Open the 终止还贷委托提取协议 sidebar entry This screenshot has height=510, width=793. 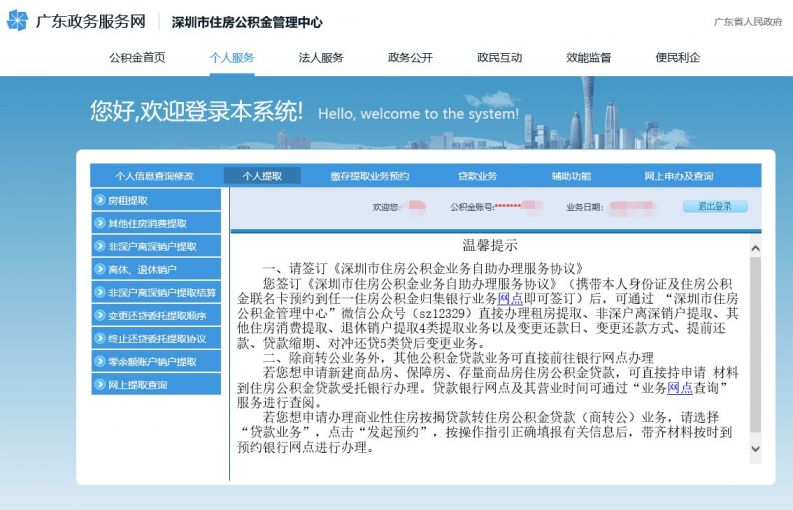pos(156,338)
